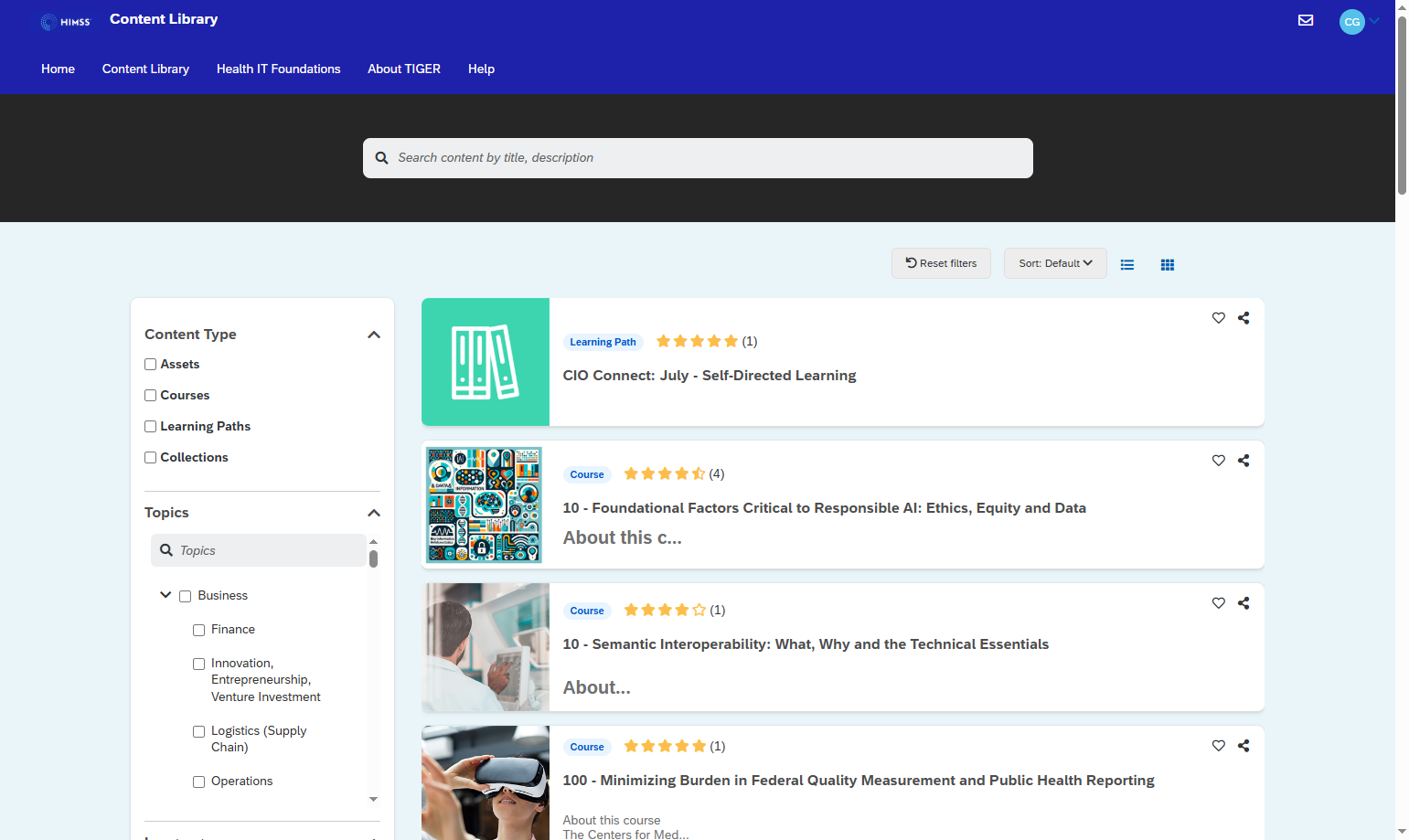Open CIO Connect: July Self-Directed Learning
This screenshot has height=840, width=1409.
click(710, 376)
